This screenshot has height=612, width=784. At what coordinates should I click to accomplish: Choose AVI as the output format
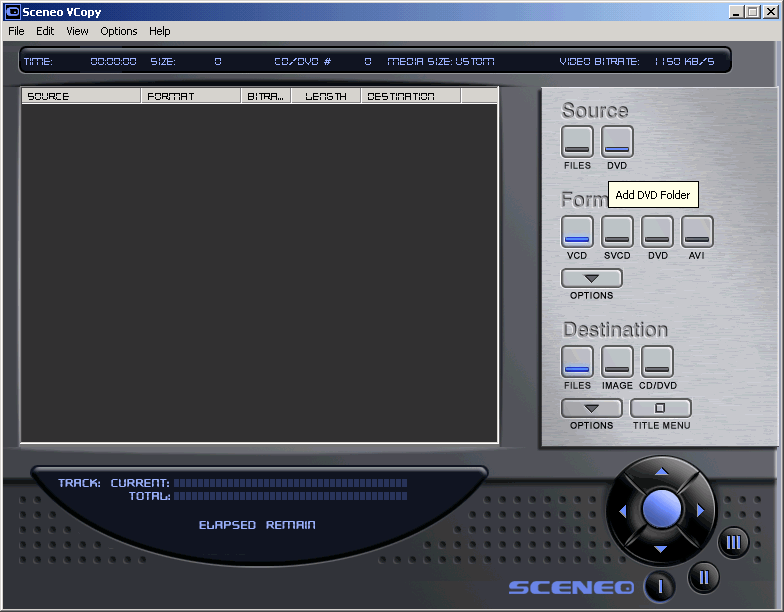coord(697,232)
